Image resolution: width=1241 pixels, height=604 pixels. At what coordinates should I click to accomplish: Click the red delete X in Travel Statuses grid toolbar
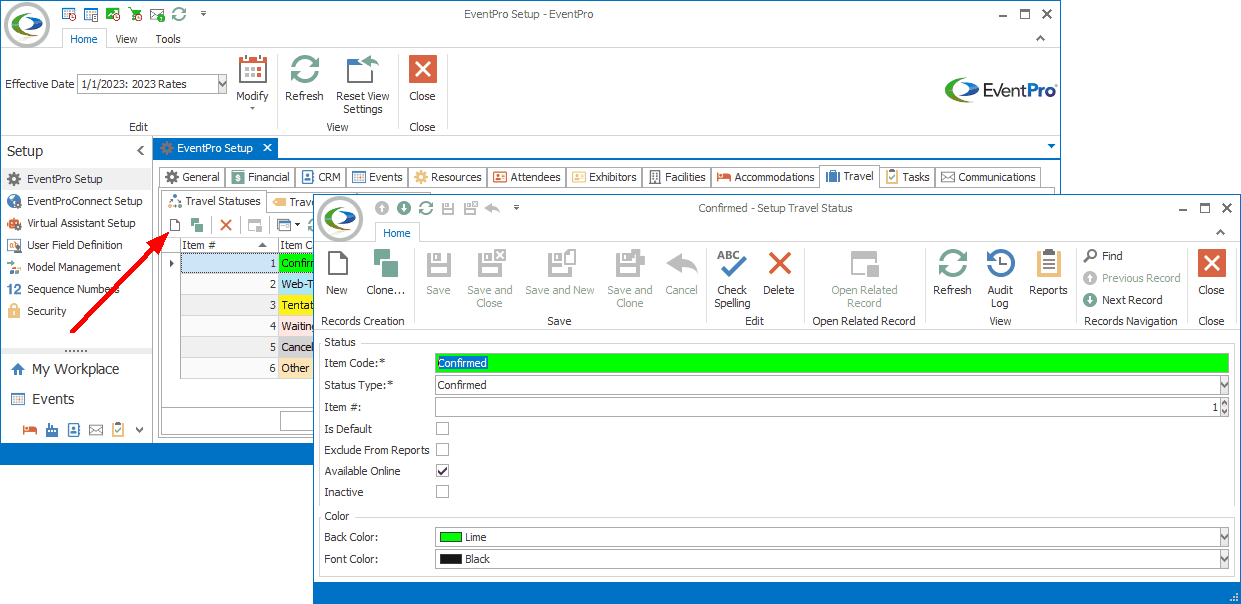[226, 225]
